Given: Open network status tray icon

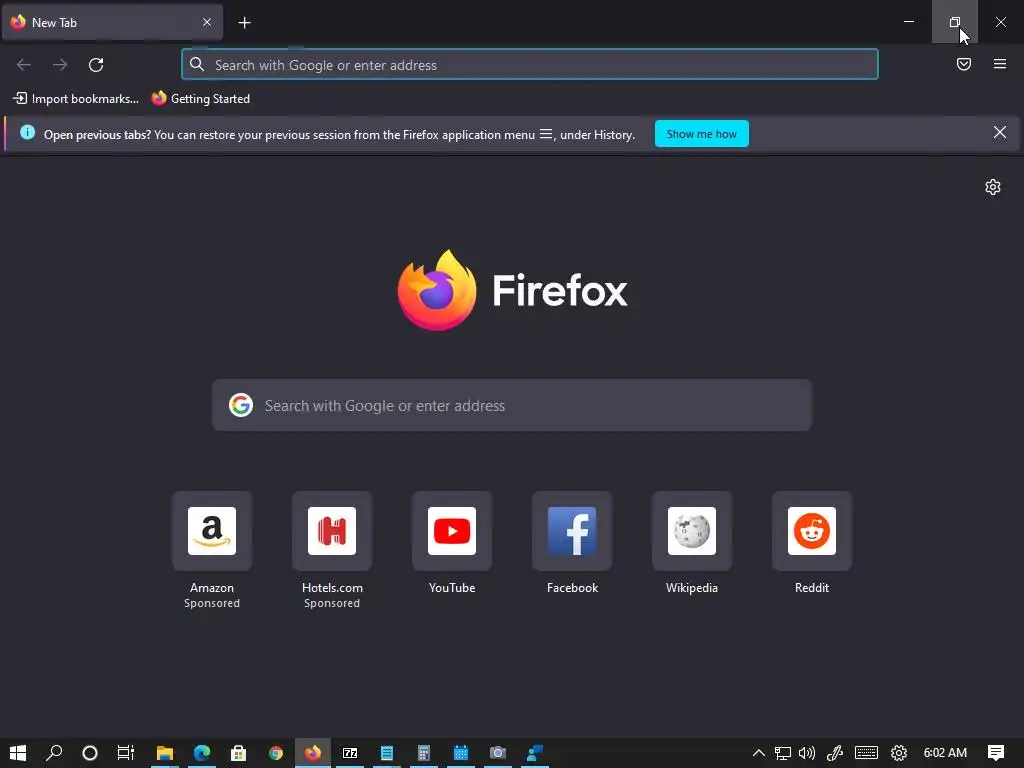Looking at the screenshot, I should coord(782,753).
